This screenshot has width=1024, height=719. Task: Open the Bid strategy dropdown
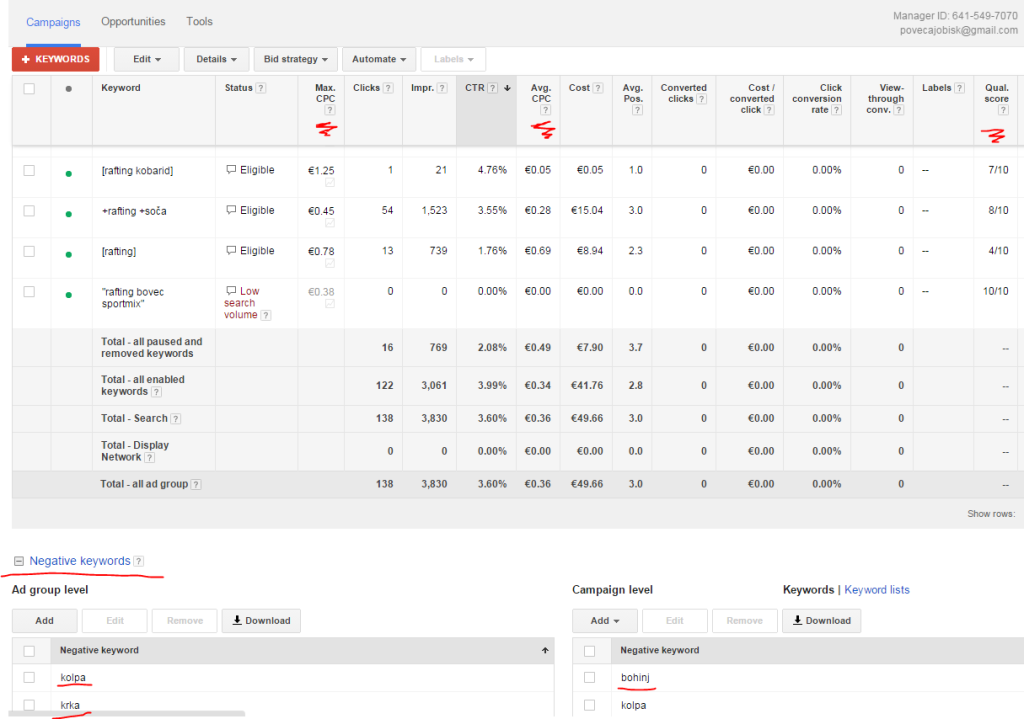pos(295,58)
